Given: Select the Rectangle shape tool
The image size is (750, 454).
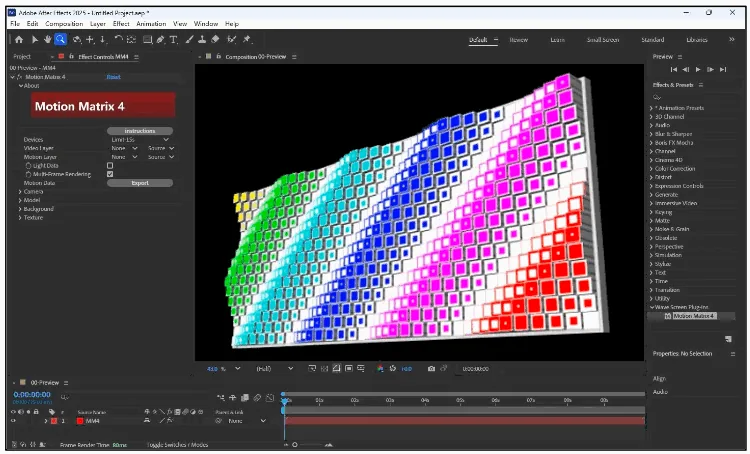Looking at the screenshot, I should pos(147,40).
